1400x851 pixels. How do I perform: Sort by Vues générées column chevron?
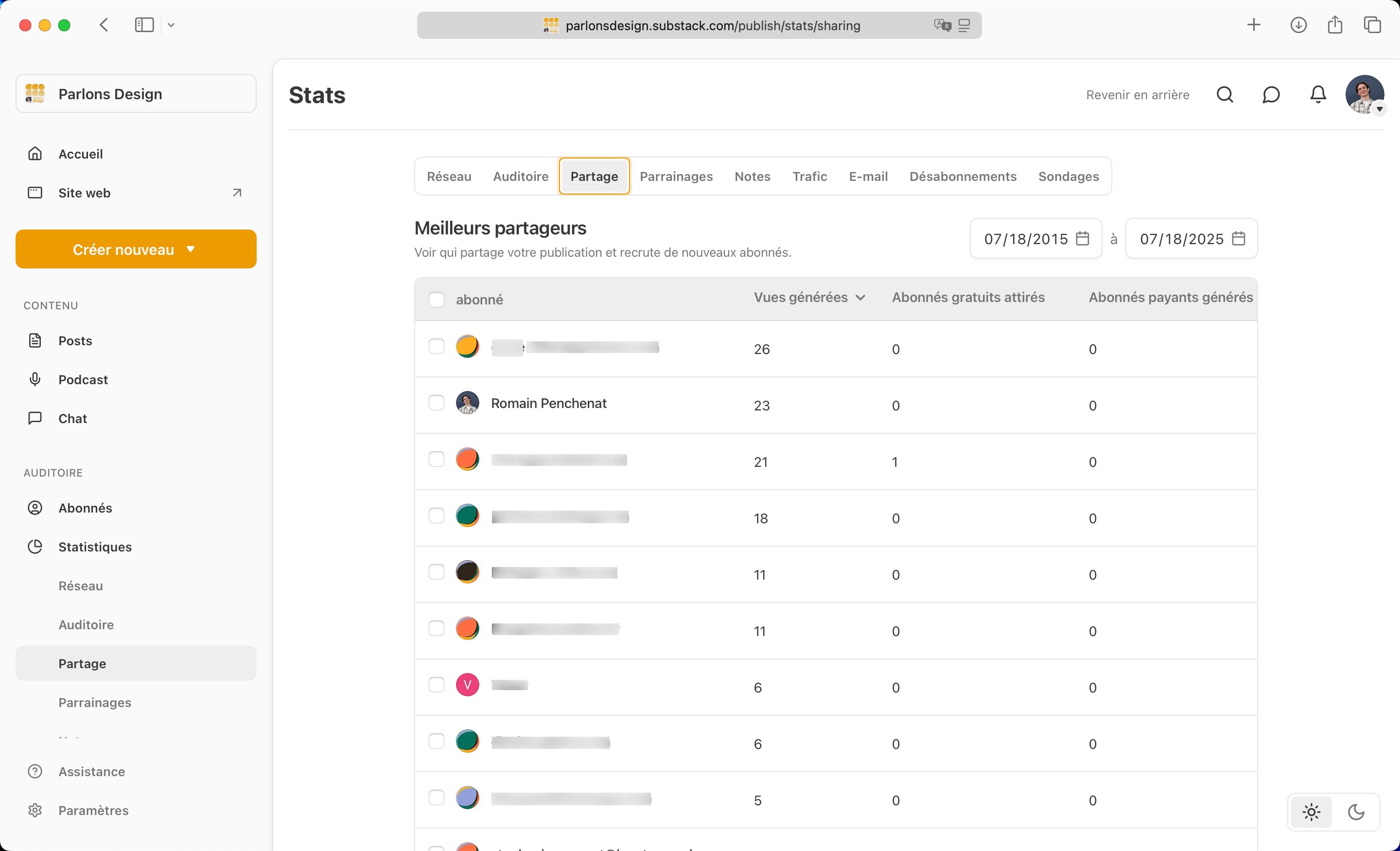coord(860,297)
